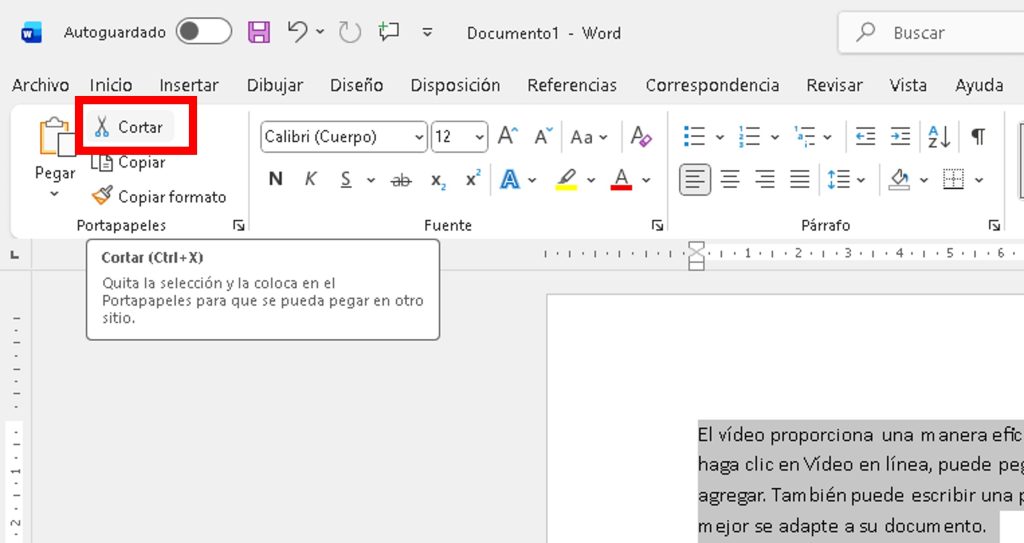Toggle italic formatting with K button
Screen dimensions: 1024x543
coord(311,180)
